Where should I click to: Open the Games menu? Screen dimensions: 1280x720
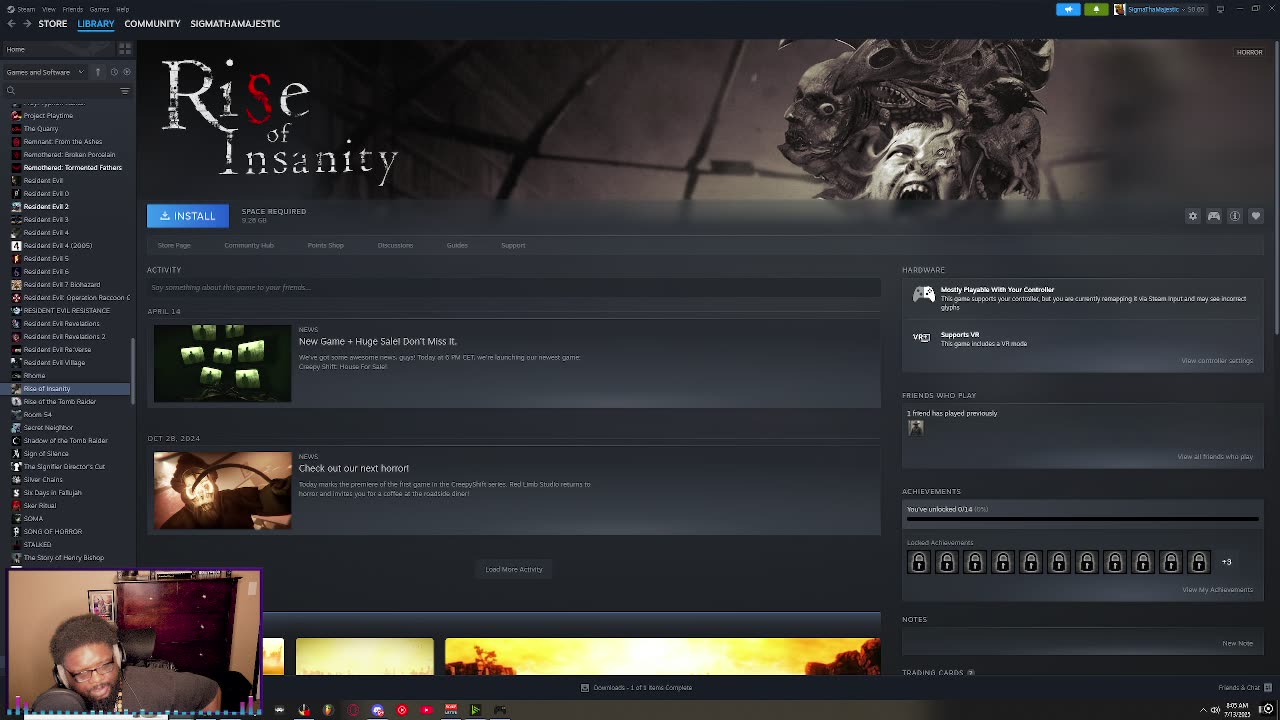tap(99, 9)
